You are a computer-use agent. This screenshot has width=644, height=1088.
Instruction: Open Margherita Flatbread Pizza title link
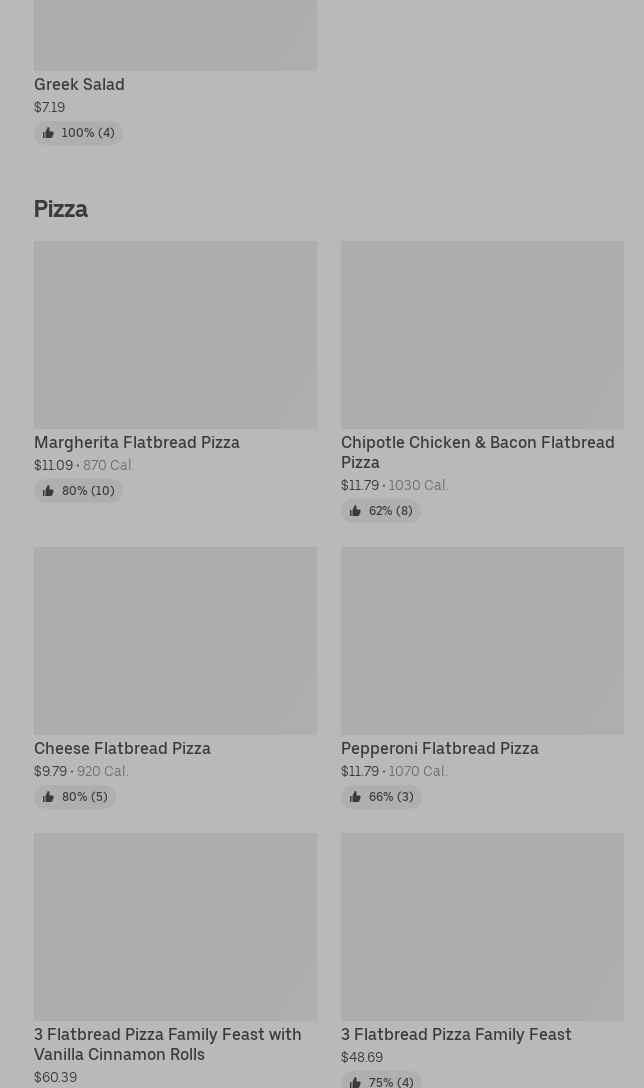pos(137,442)
